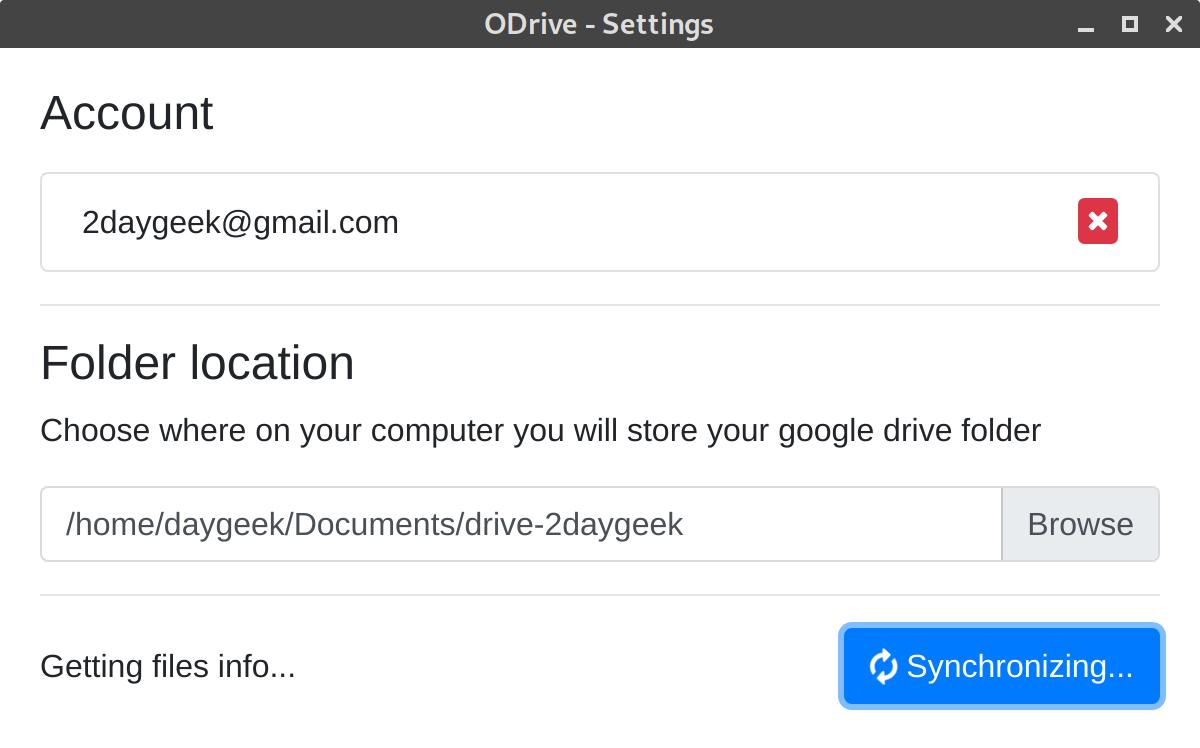
Task: Minimize the ODrive Settings window
Action: [1085, 24]
